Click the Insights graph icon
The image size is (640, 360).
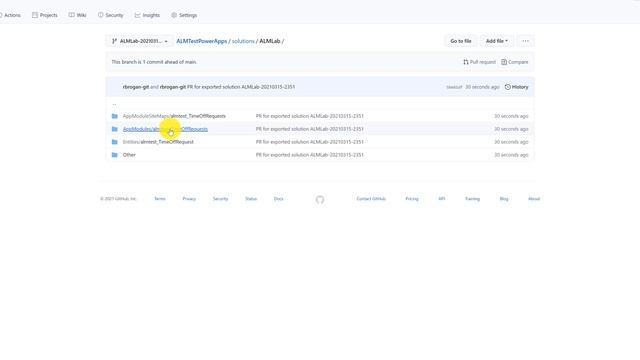coord(138,15)
